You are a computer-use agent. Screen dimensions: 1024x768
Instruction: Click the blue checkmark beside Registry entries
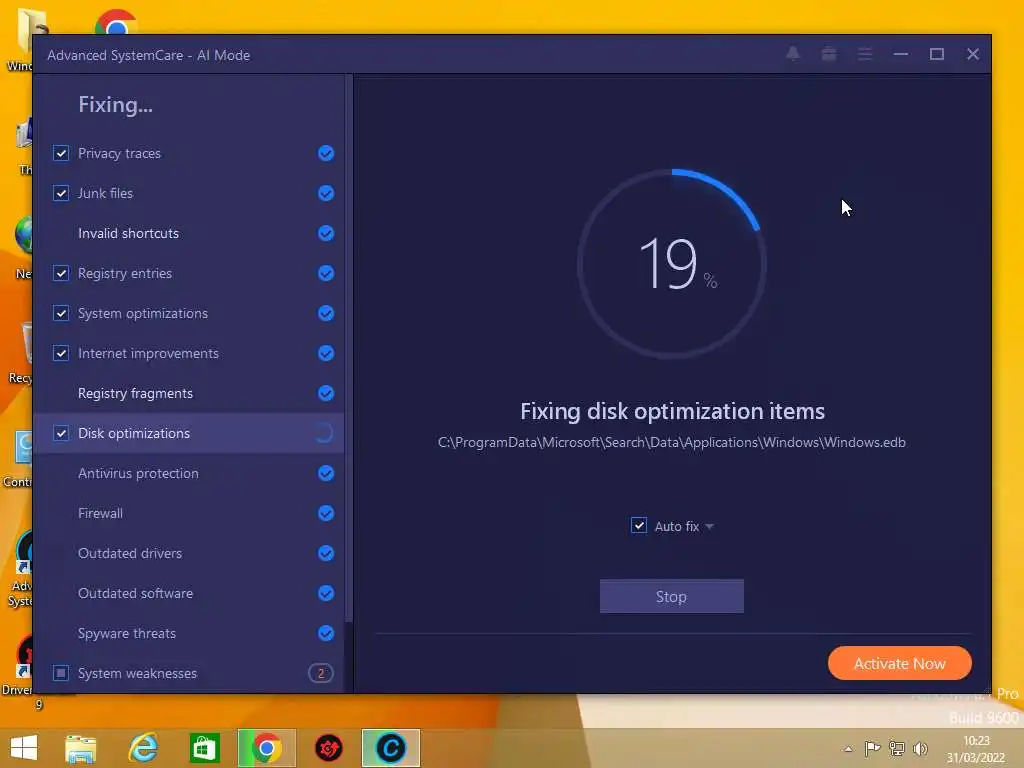(x=326, y=273)
